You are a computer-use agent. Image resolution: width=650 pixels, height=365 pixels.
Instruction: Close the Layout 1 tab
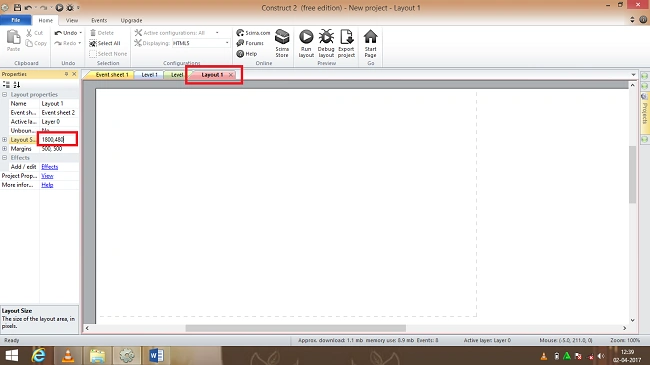pyautogui.click(x=231, y=75)
